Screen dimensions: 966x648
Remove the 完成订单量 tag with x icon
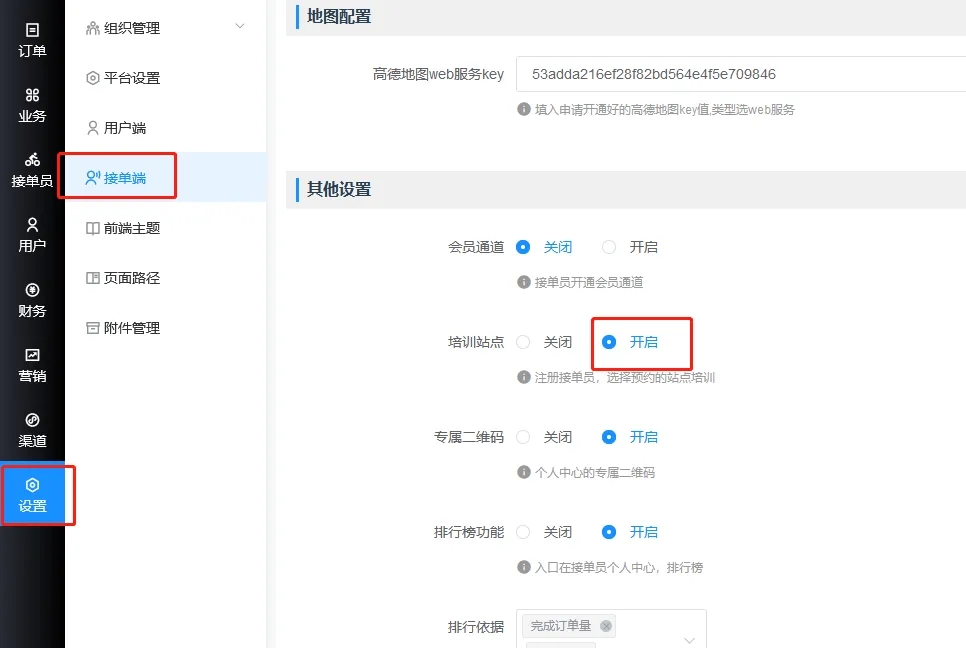point(606,626)
